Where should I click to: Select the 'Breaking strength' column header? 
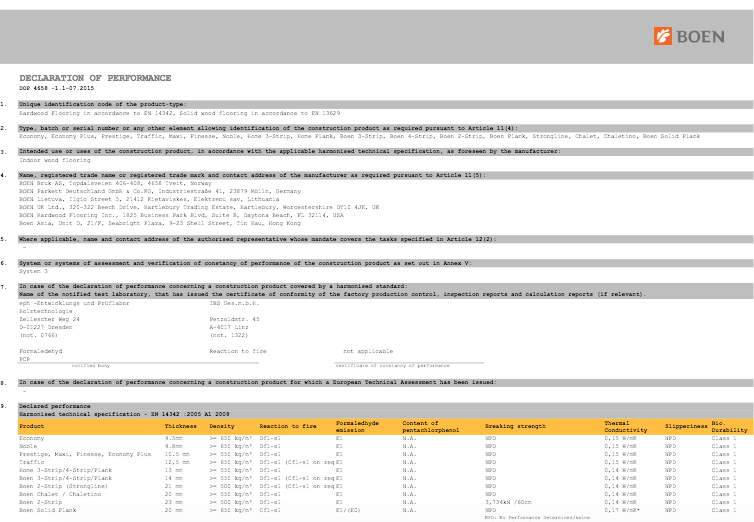515,426
